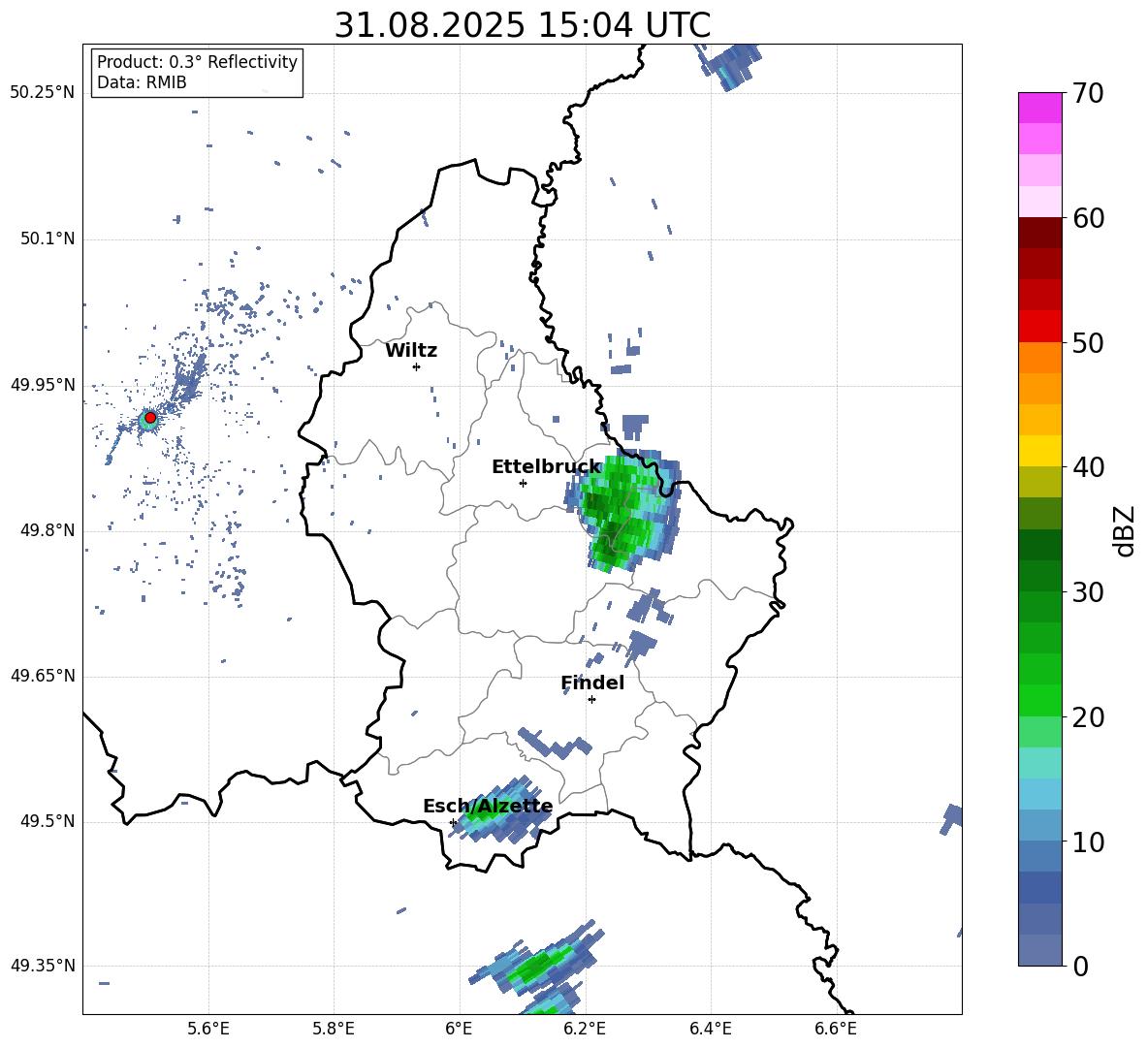The height and width of the screenshot is (1048, 1148).
Task: Click the dBZ colorbar label
Action: pyautogui.click(x=1126, y=530)
